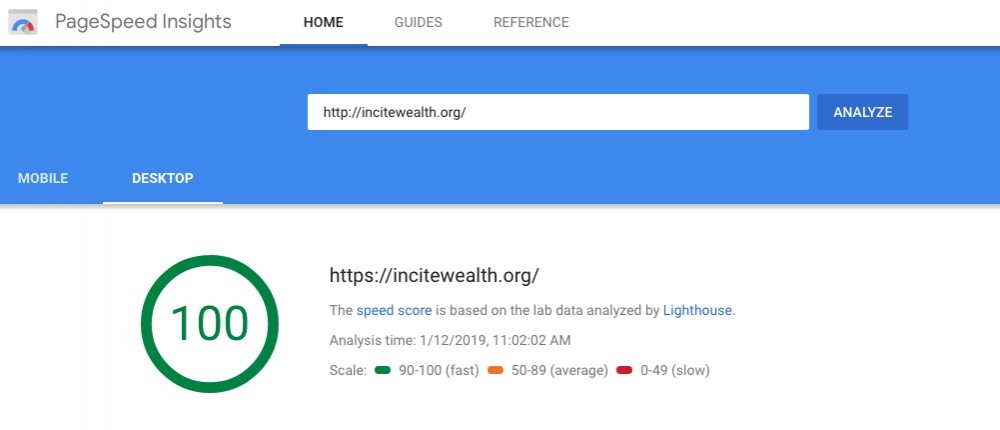Viewport: 1000px width, 430px height.
Task: Click the Analysis time text
Action: tap(450, 340)
